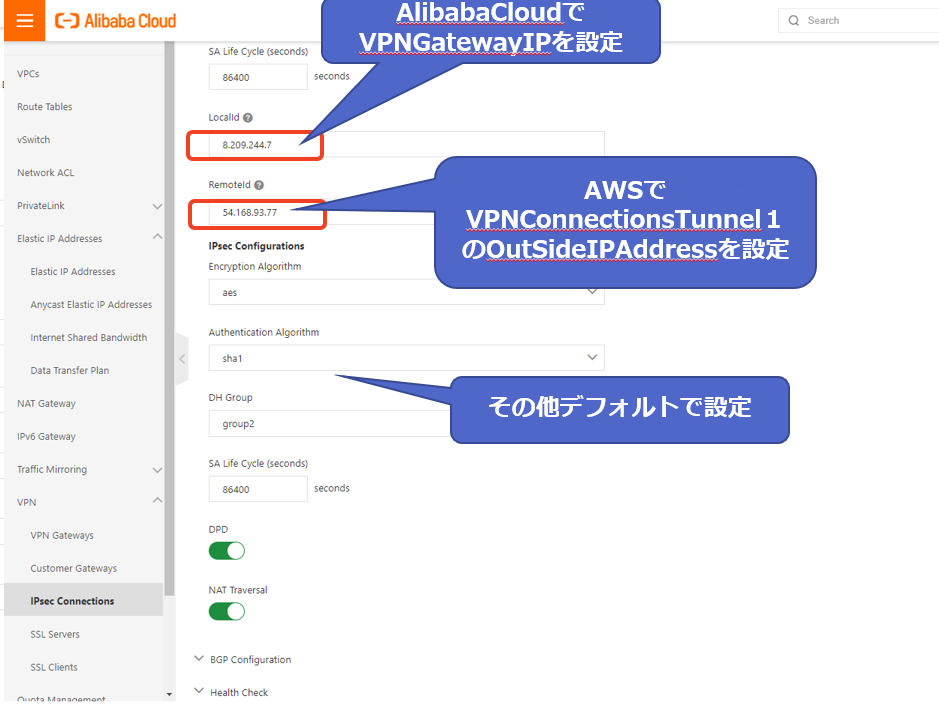Click the upper SA Life Cycle field above LocalId
Viewport: 939px width, 709px height.
(x=258, y=77)
